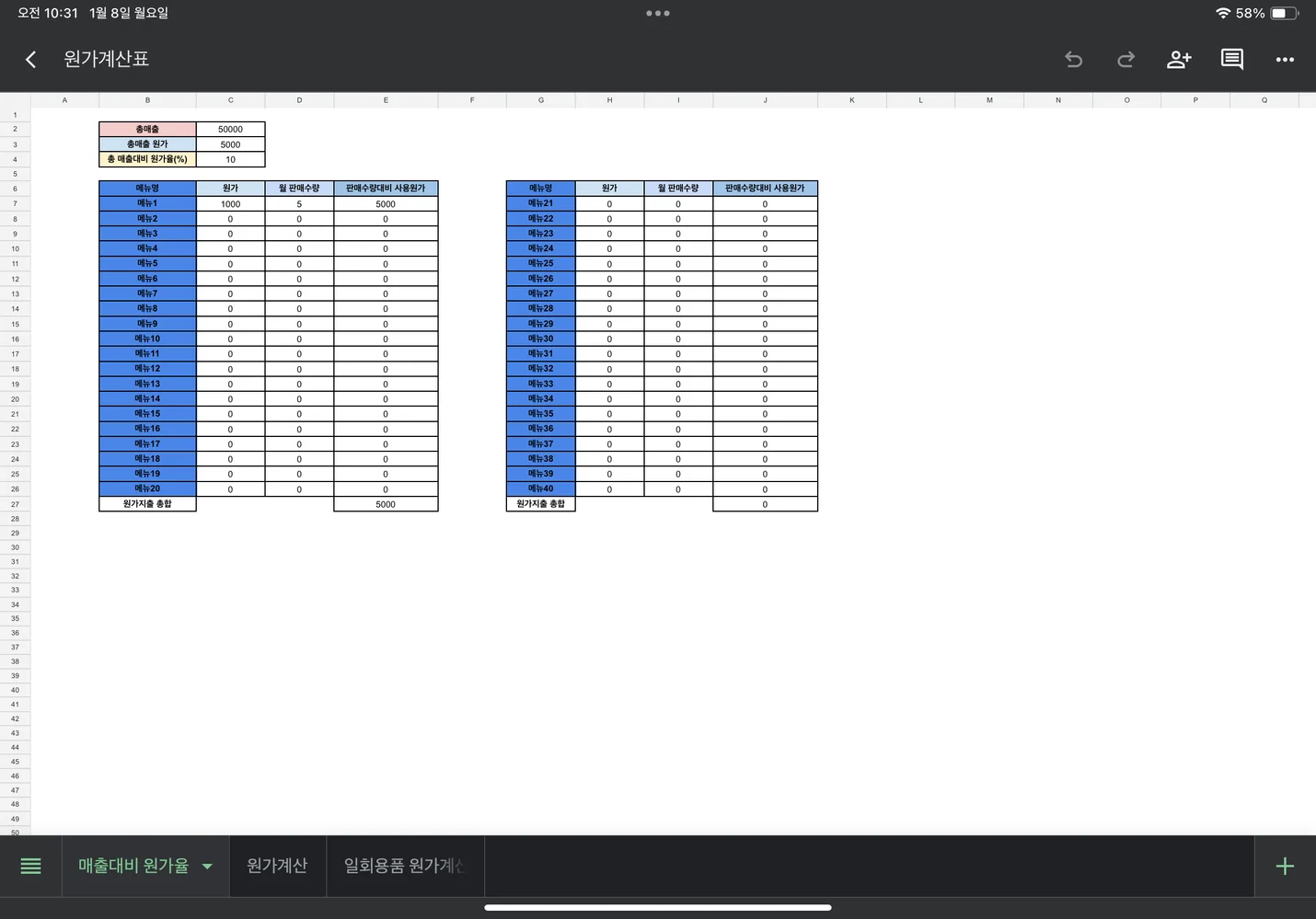Screen dimensions: 1316x919
Task: Select the 메뉴10 cell
Action: [x=147, y=339]
